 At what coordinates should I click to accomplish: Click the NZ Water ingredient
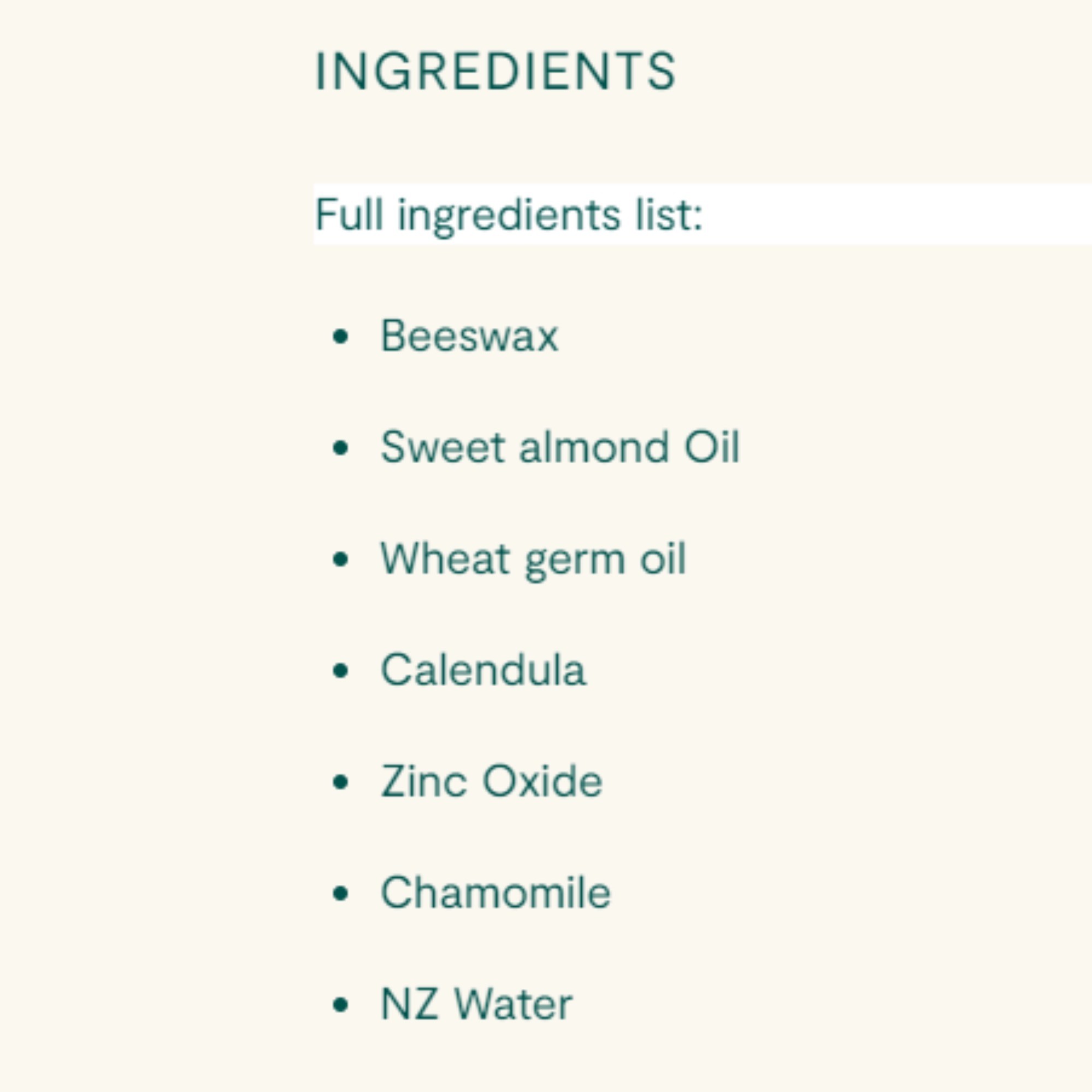pyautogui.click(x=476, y=1004)
